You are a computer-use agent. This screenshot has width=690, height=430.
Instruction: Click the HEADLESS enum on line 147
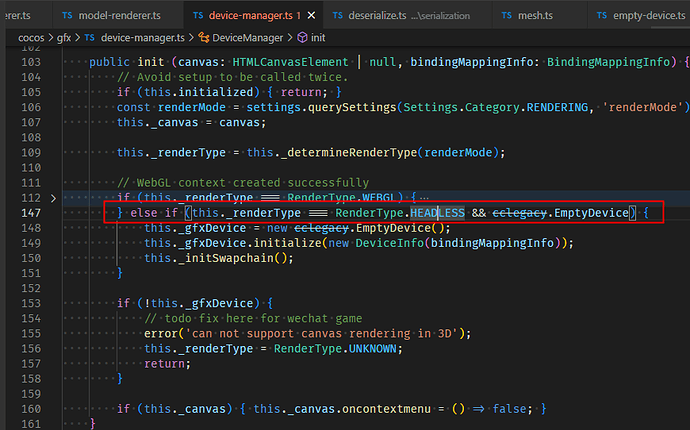[x=437, y=213]
